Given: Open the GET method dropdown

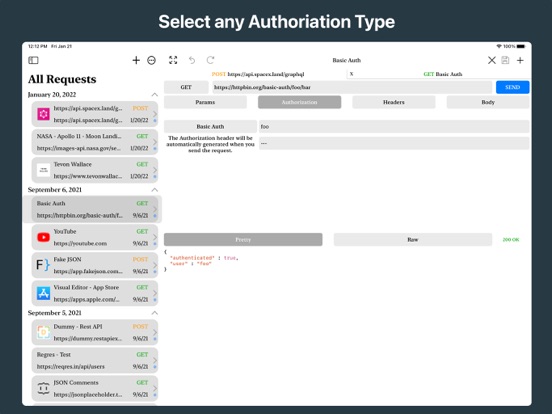Looking at the screenshot, I should click(x=186, y=87).
